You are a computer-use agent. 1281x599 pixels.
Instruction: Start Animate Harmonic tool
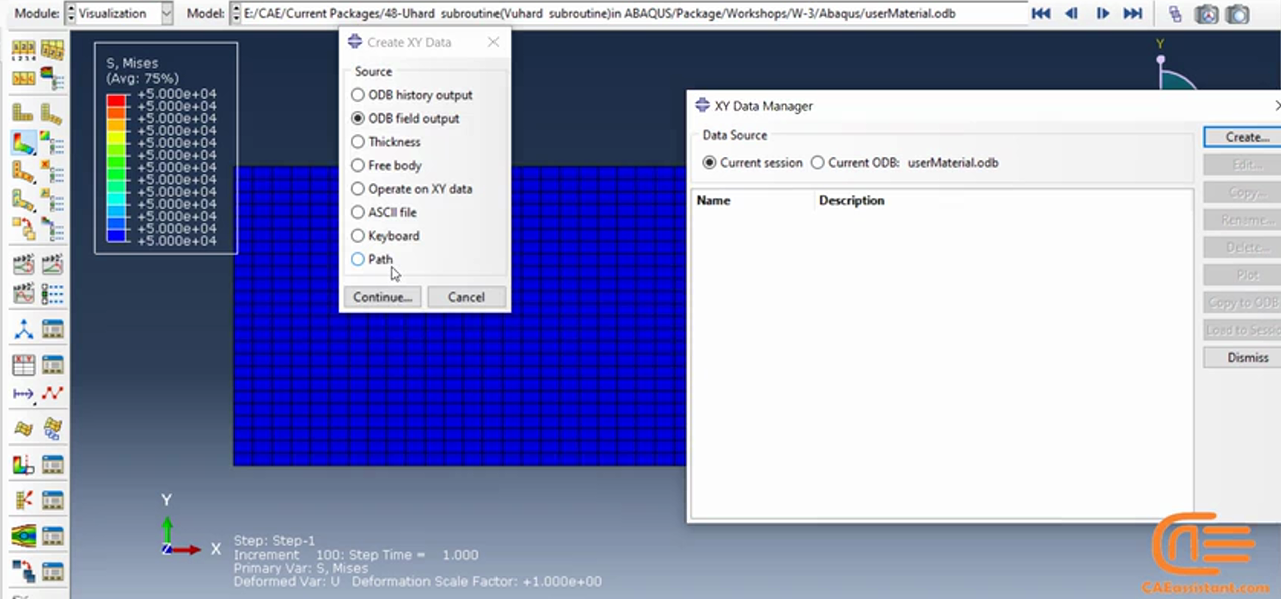(23, 294)
